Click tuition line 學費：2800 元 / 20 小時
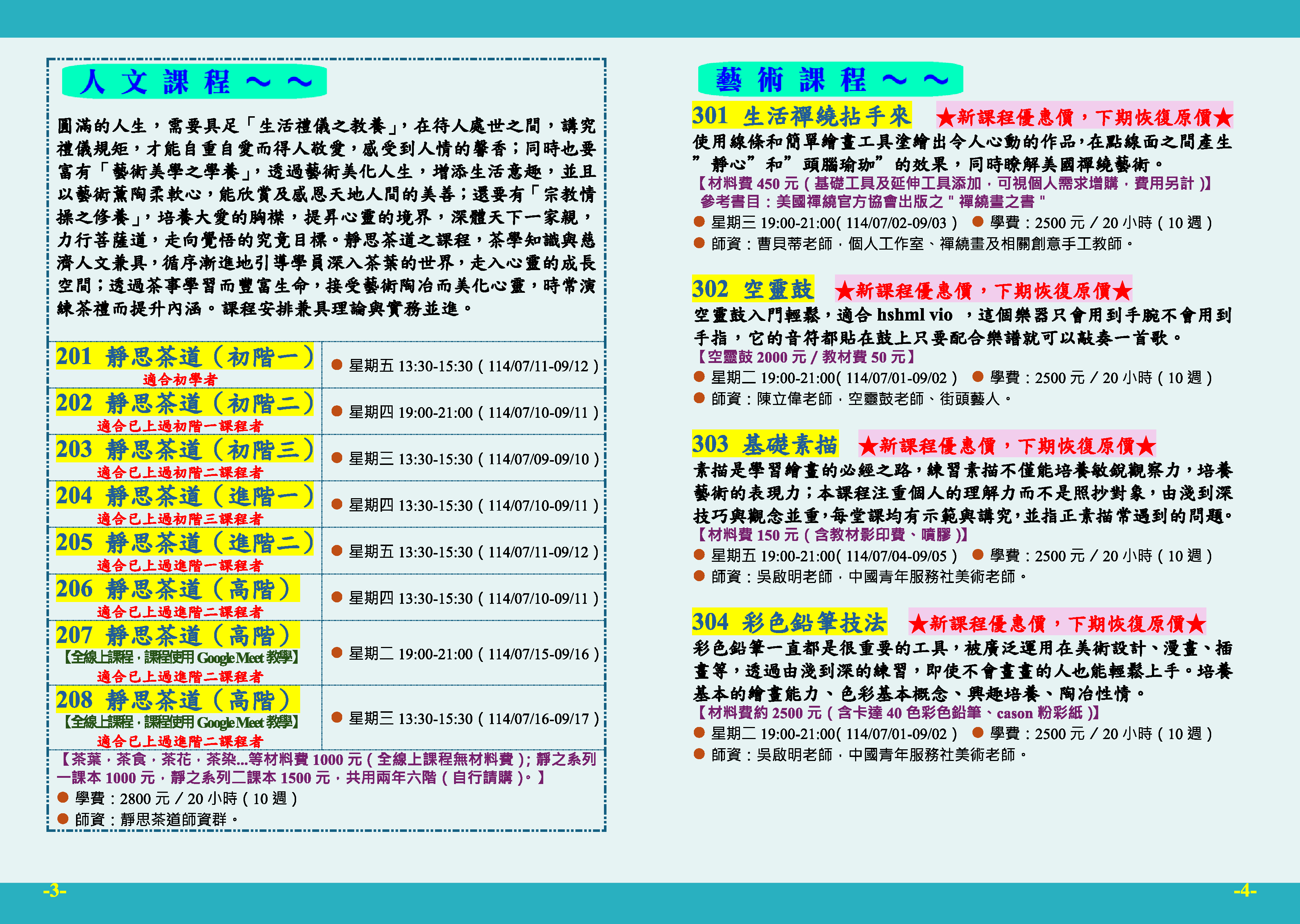 178,799
